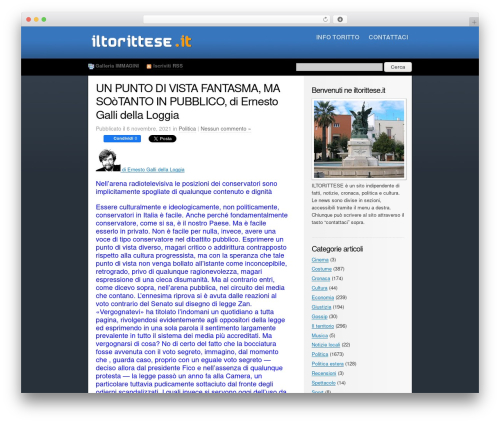Open the Politica category in sidebar list
500x423 pixels.
(x=320, y=354)
